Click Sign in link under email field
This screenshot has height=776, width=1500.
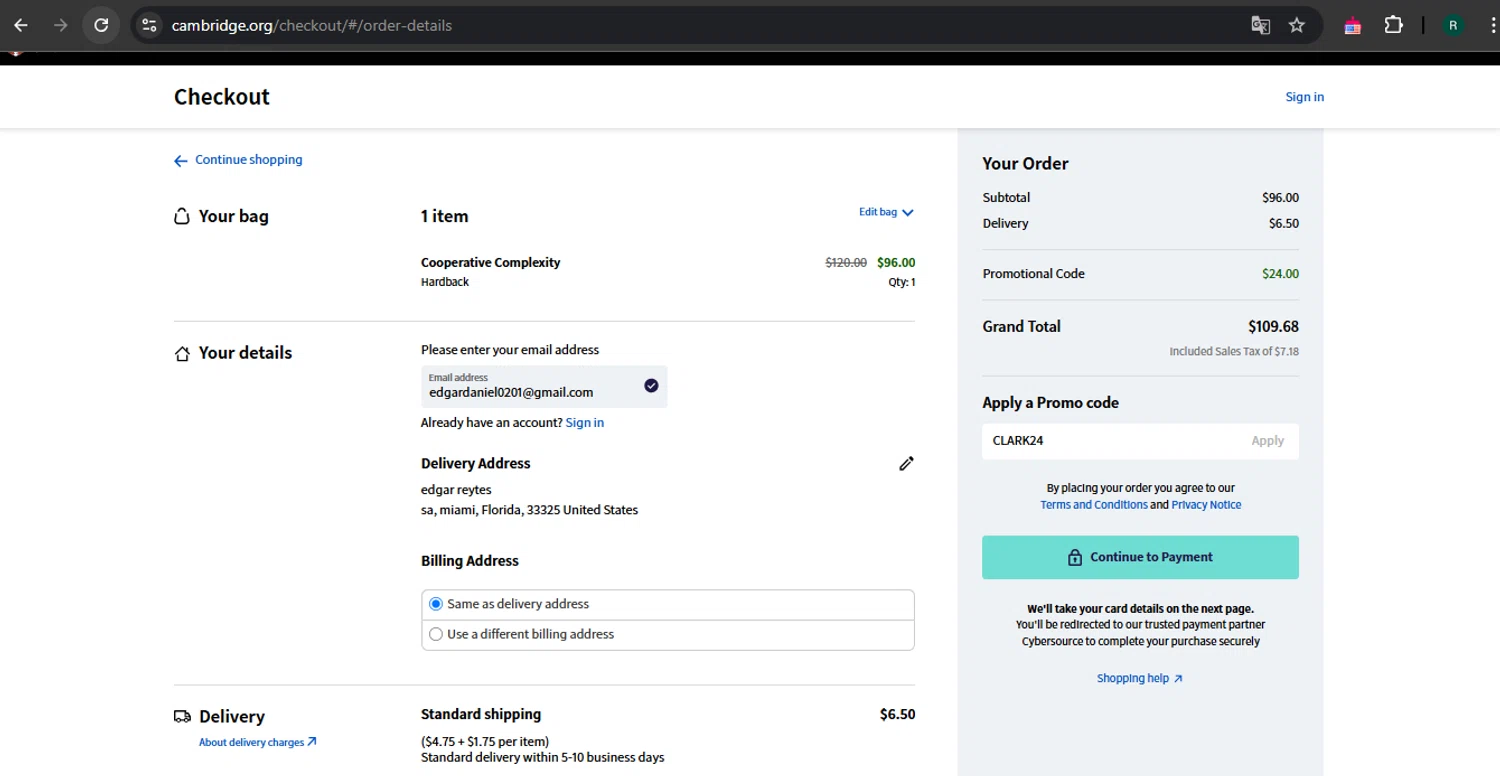pyautogui.click(x=585, y=423)
